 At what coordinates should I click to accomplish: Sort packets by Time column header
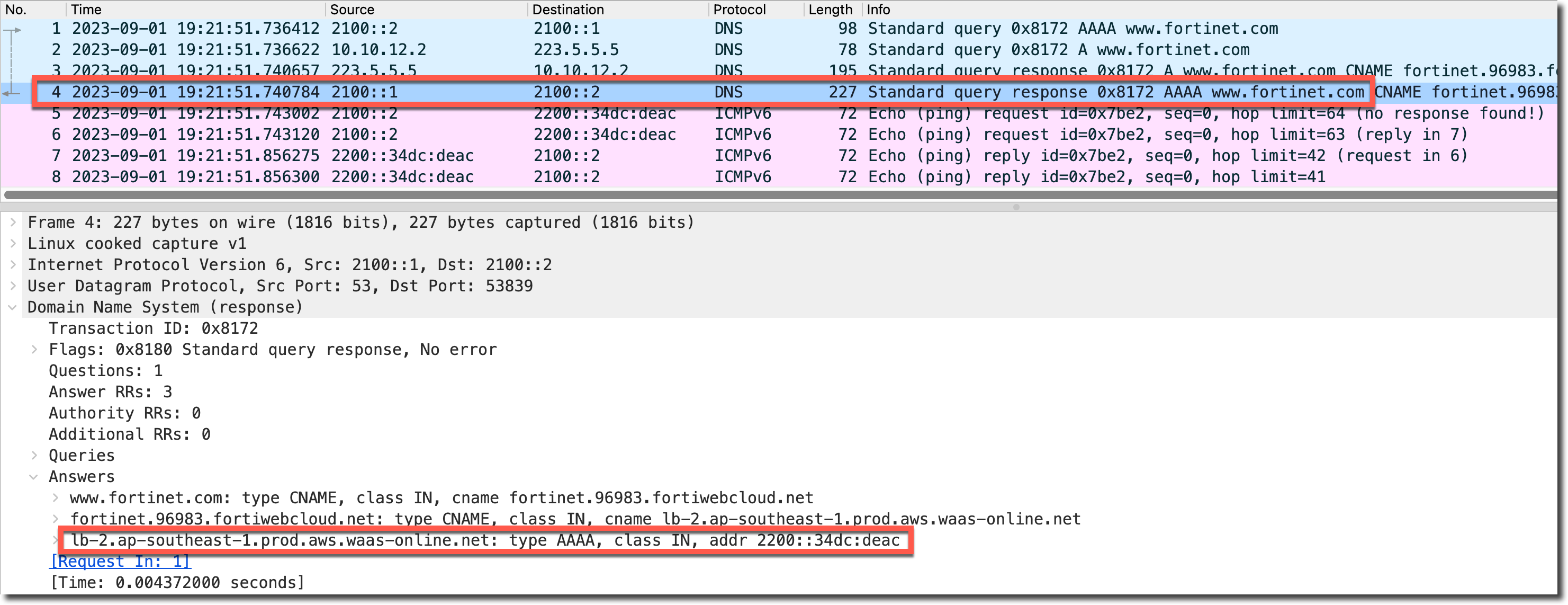tap(86, 9)
